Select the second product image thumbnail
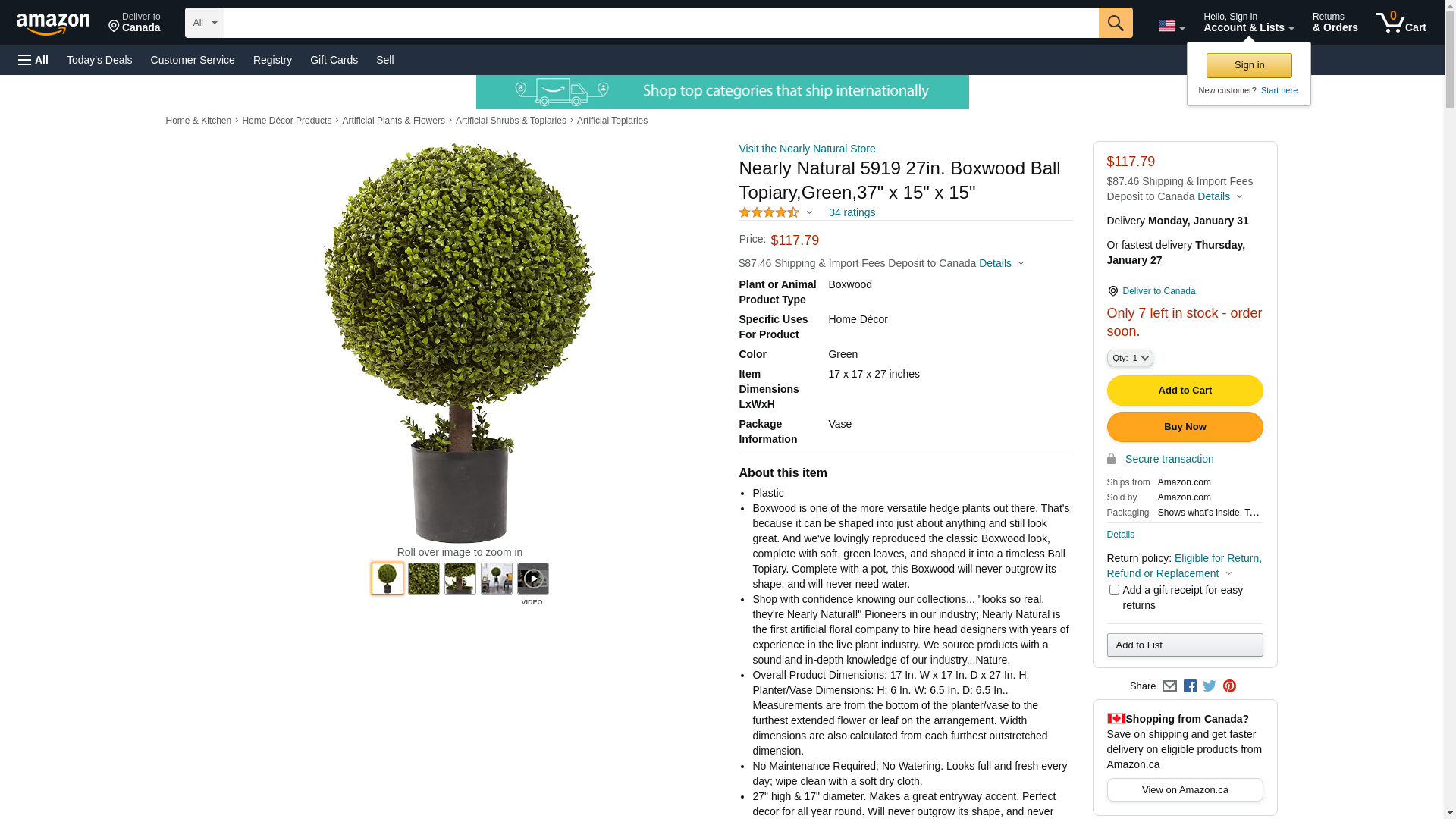The height and width of the screenshot is (819, 1456). pos(424,579)
